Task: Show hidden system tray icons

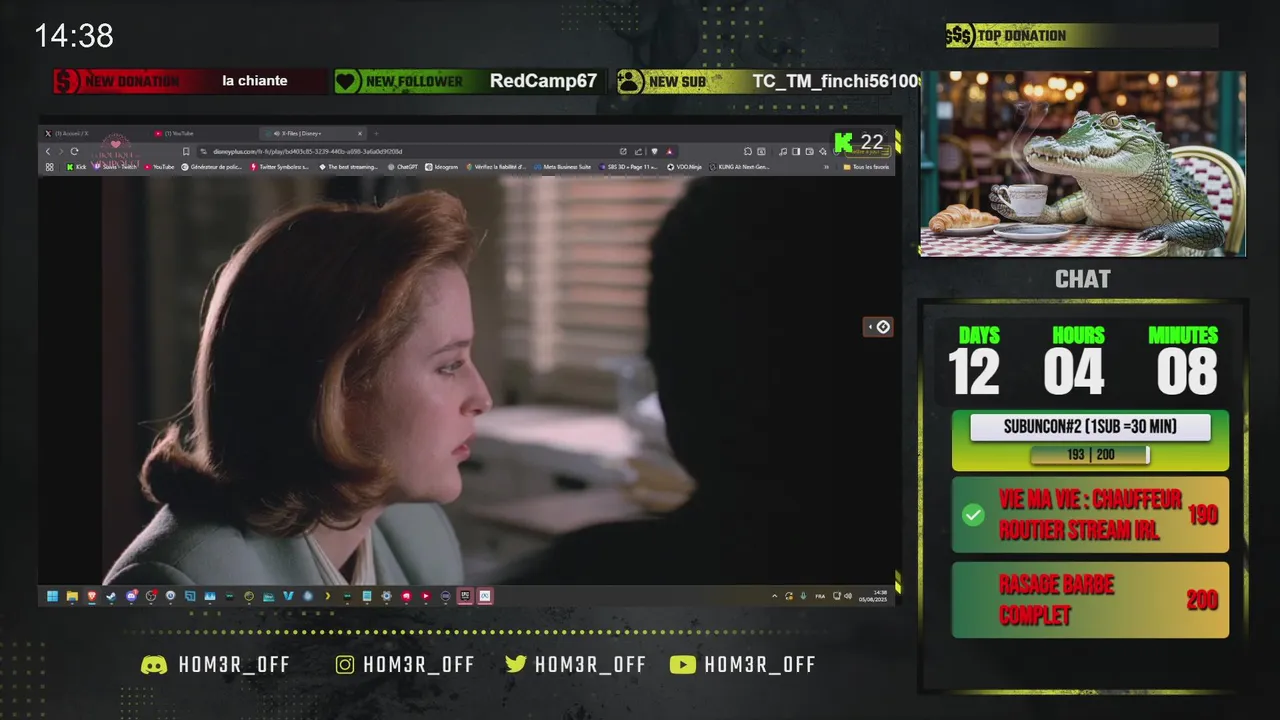Action: coord(775,596)
